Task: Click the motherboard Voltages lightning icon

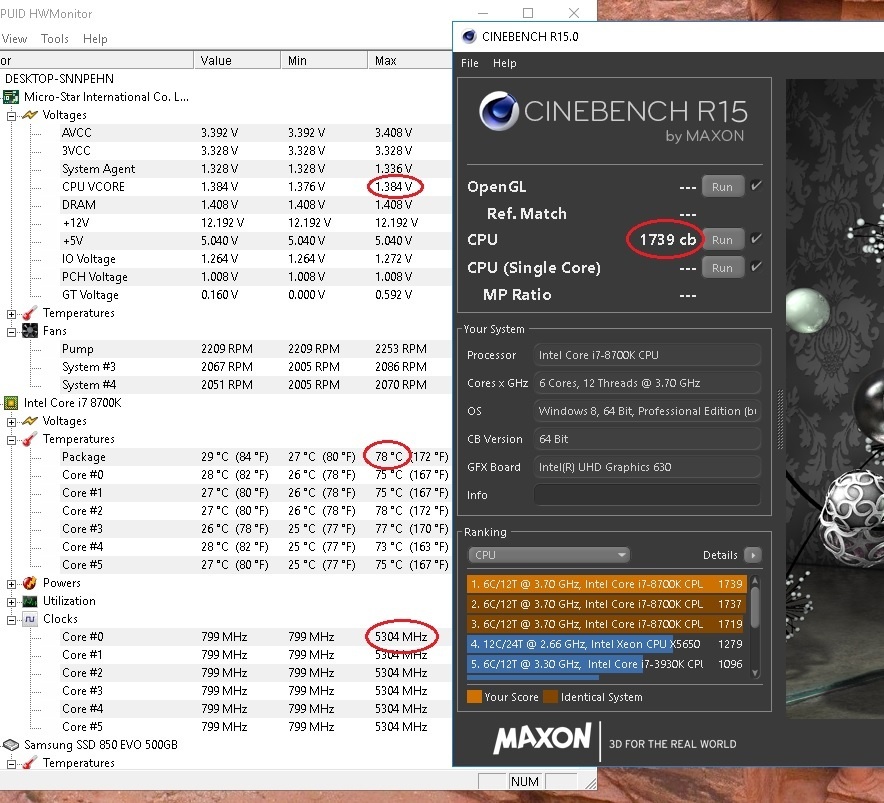Action: click(29, 115)
